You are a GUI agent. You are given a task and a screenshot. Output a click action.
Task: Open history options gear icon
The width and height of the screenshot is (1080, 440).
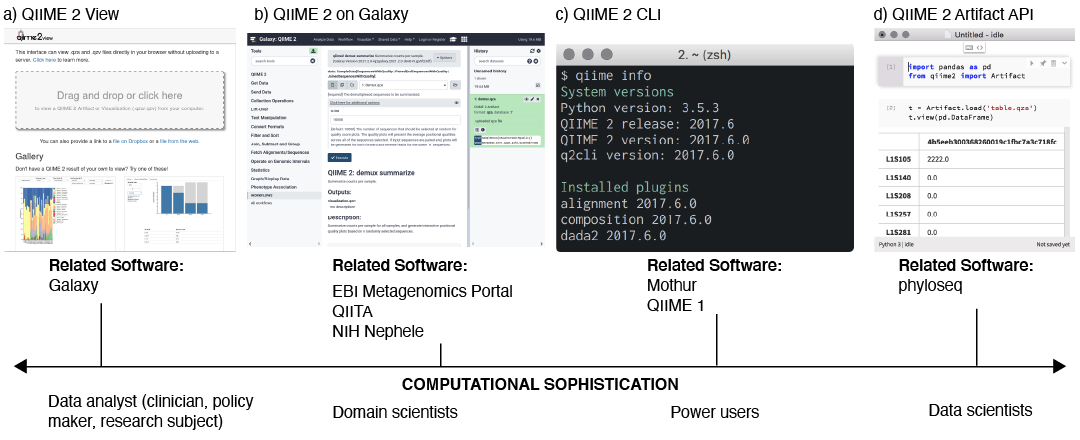point(537,50)
